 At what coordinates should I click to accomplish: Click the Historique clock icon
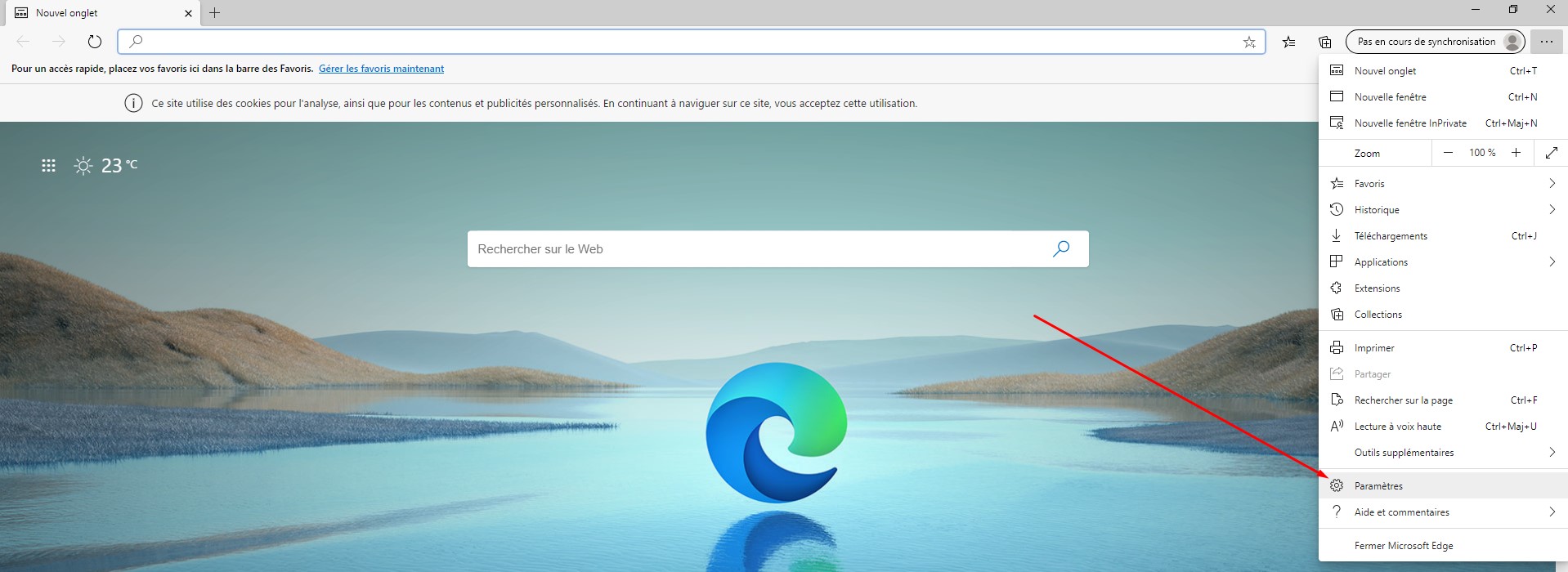[x=1337, y=209]
